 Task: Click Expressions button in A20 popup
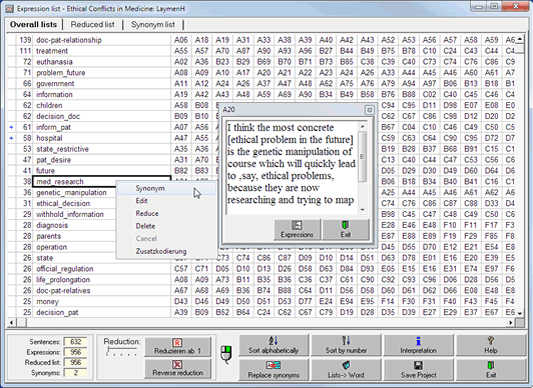point(297,230)
